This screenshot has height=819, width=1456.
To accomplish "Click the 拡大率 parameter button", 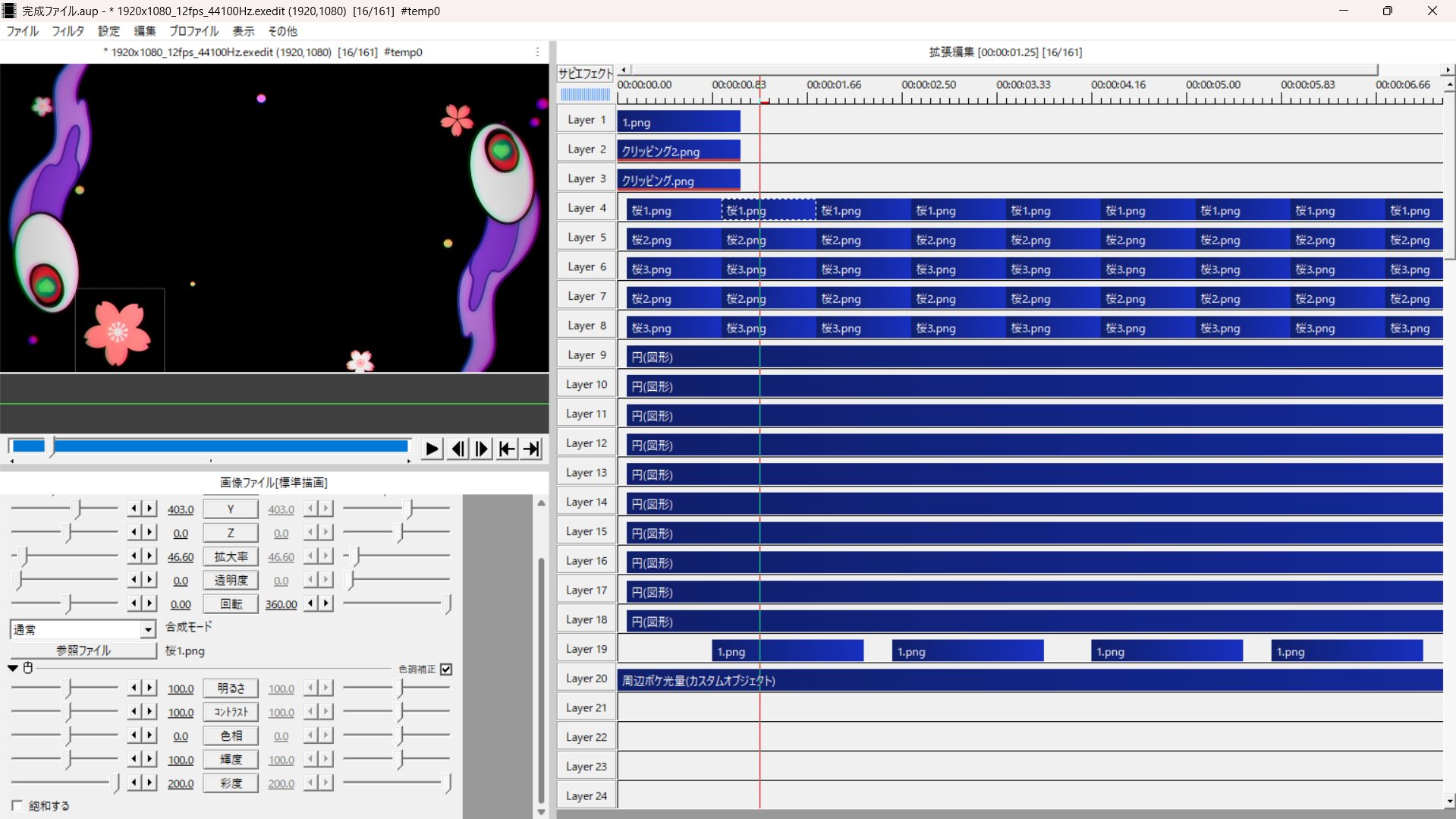I will point(231,556).
